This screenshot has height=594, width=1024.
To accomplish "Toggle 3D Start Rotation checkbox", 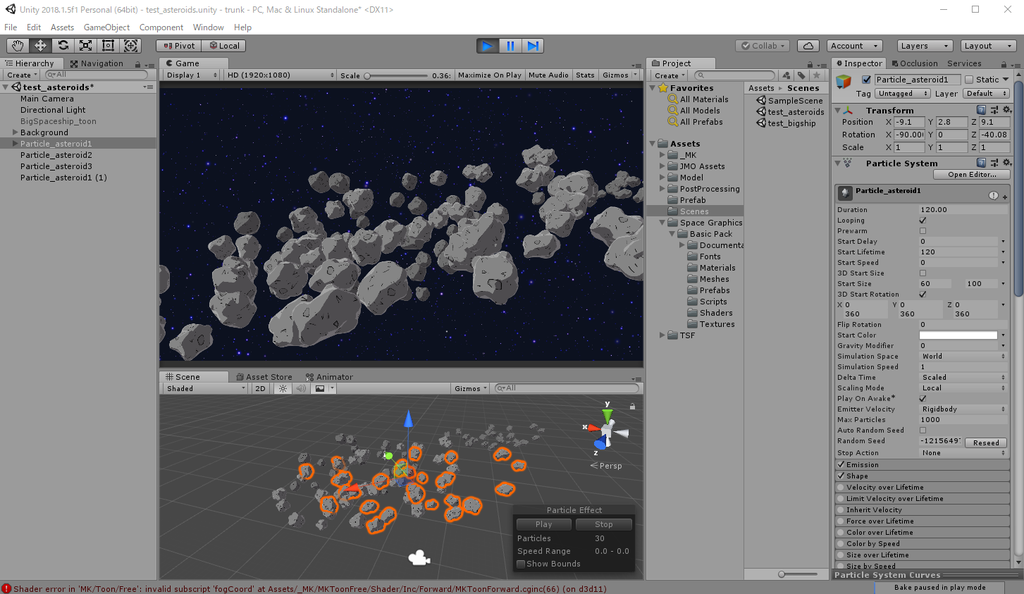I will pyautogui.click(x=923, y=294).
